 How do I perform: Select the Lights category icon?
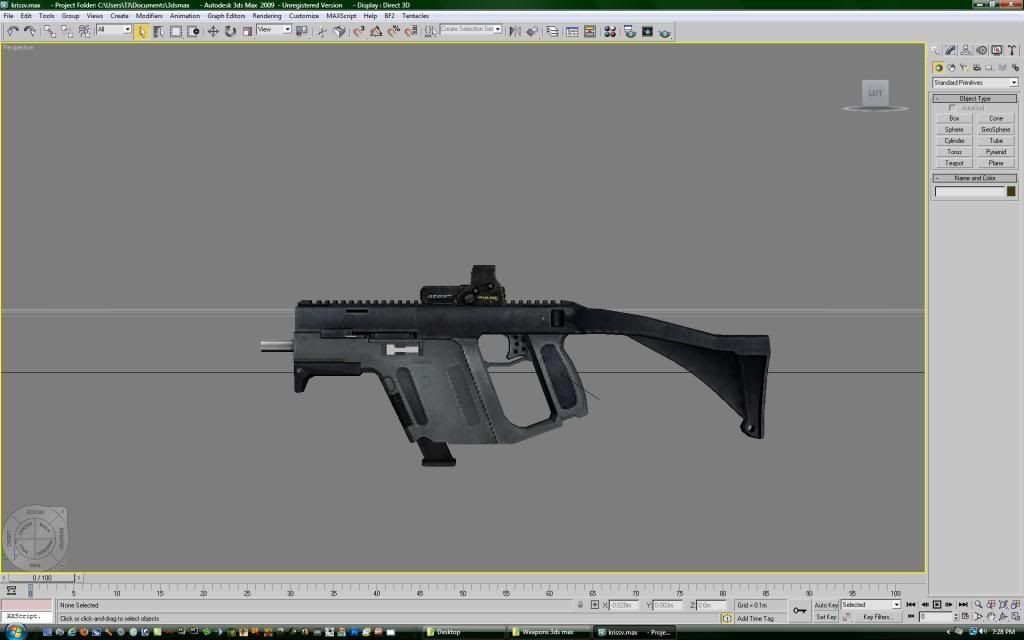point(964,67)
